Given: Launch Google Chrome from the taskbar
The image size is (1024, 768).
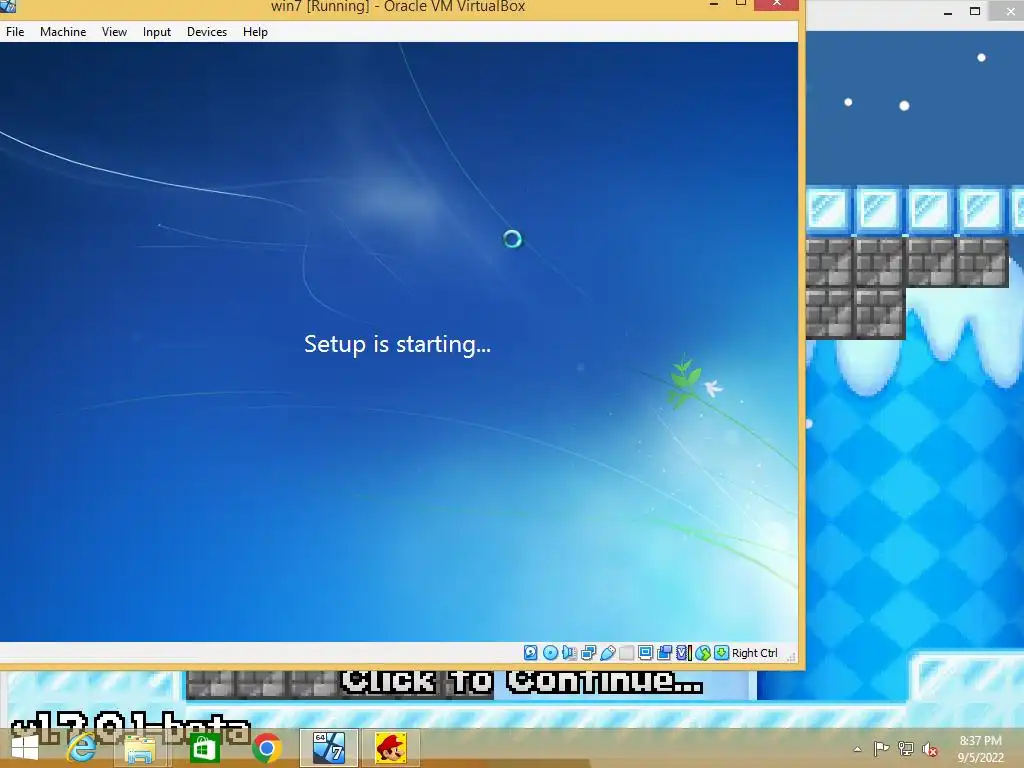Looking at the screenshot, I should point(266,748).
